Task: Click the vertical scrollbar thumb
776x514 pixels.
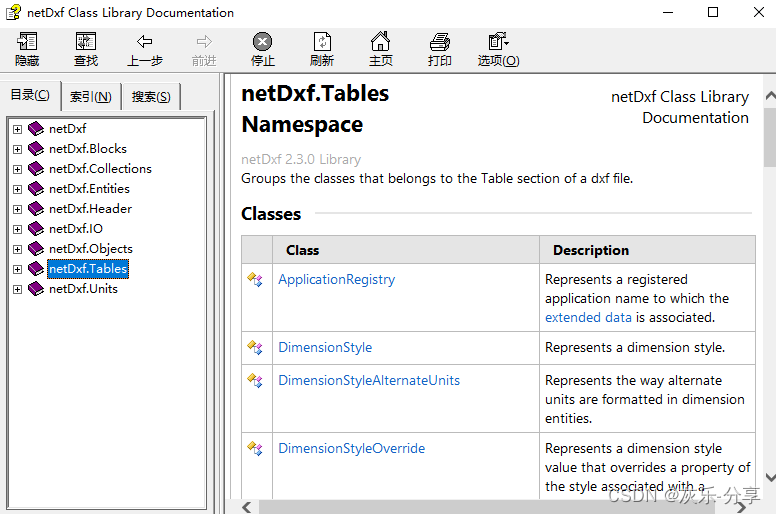Action: [770, 137]
